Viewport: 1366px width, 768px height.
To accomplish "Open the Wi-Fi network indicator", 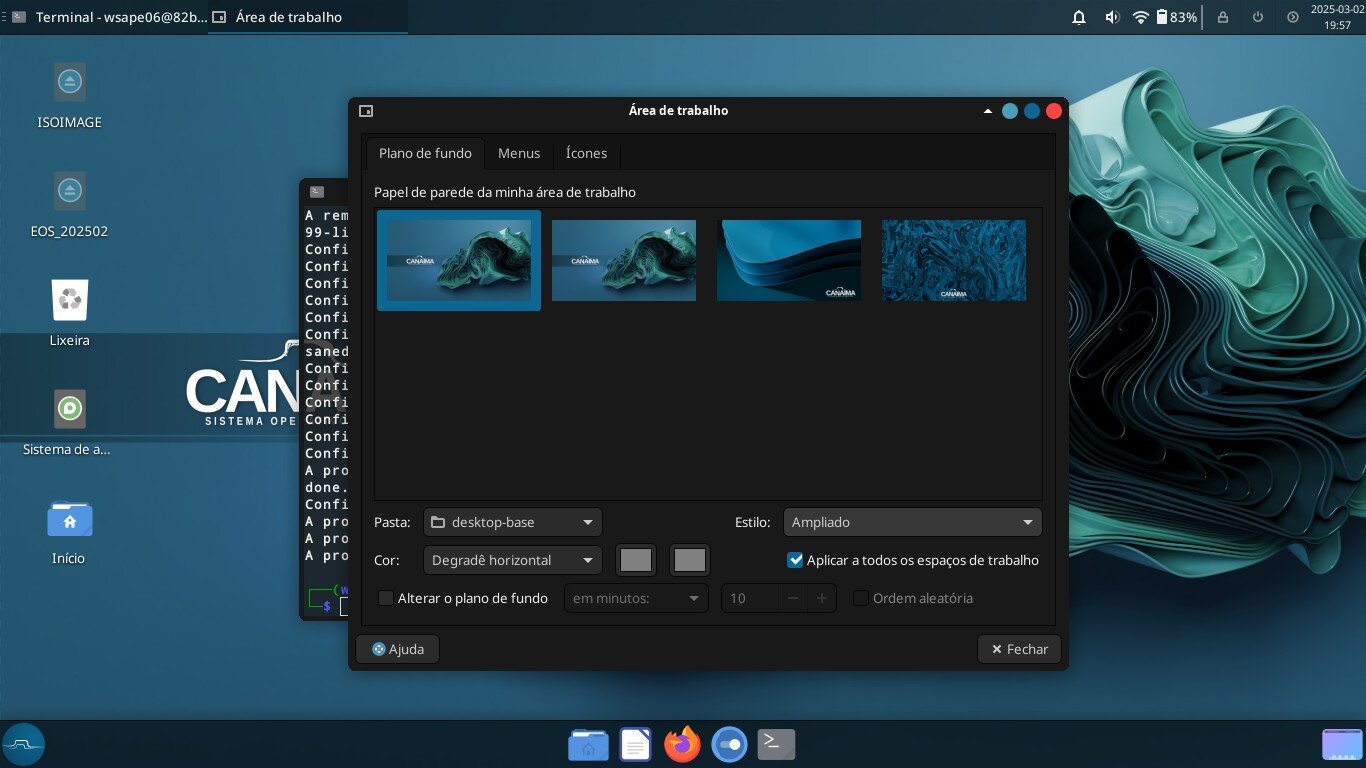I will point(1140,17).
